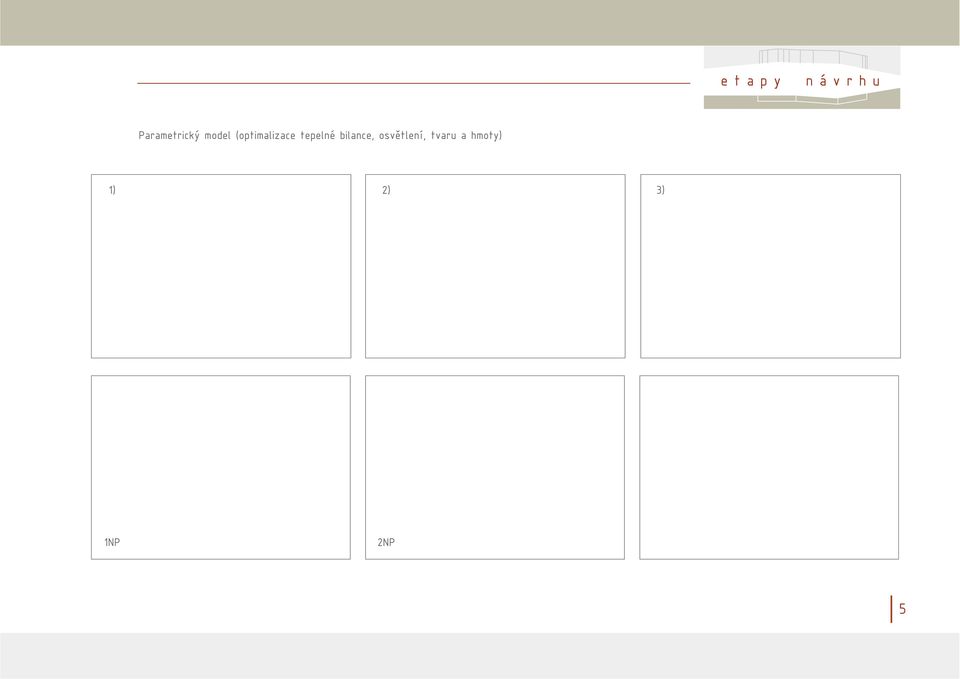960x679 pixels.
Task: Click the '1NP' floor label
Action: click(x=112, y=542)
